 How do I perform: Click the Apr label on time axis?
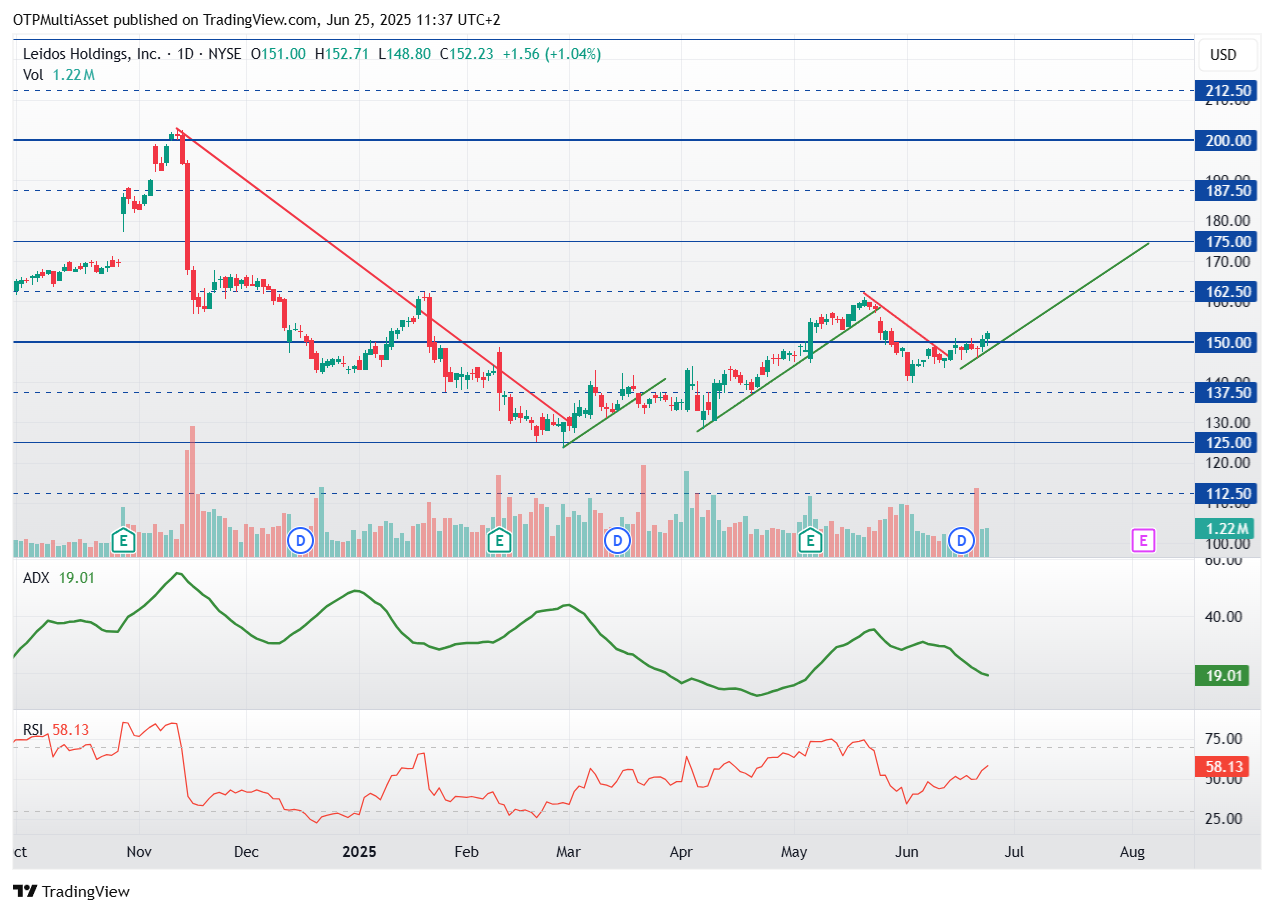[681, 852]
